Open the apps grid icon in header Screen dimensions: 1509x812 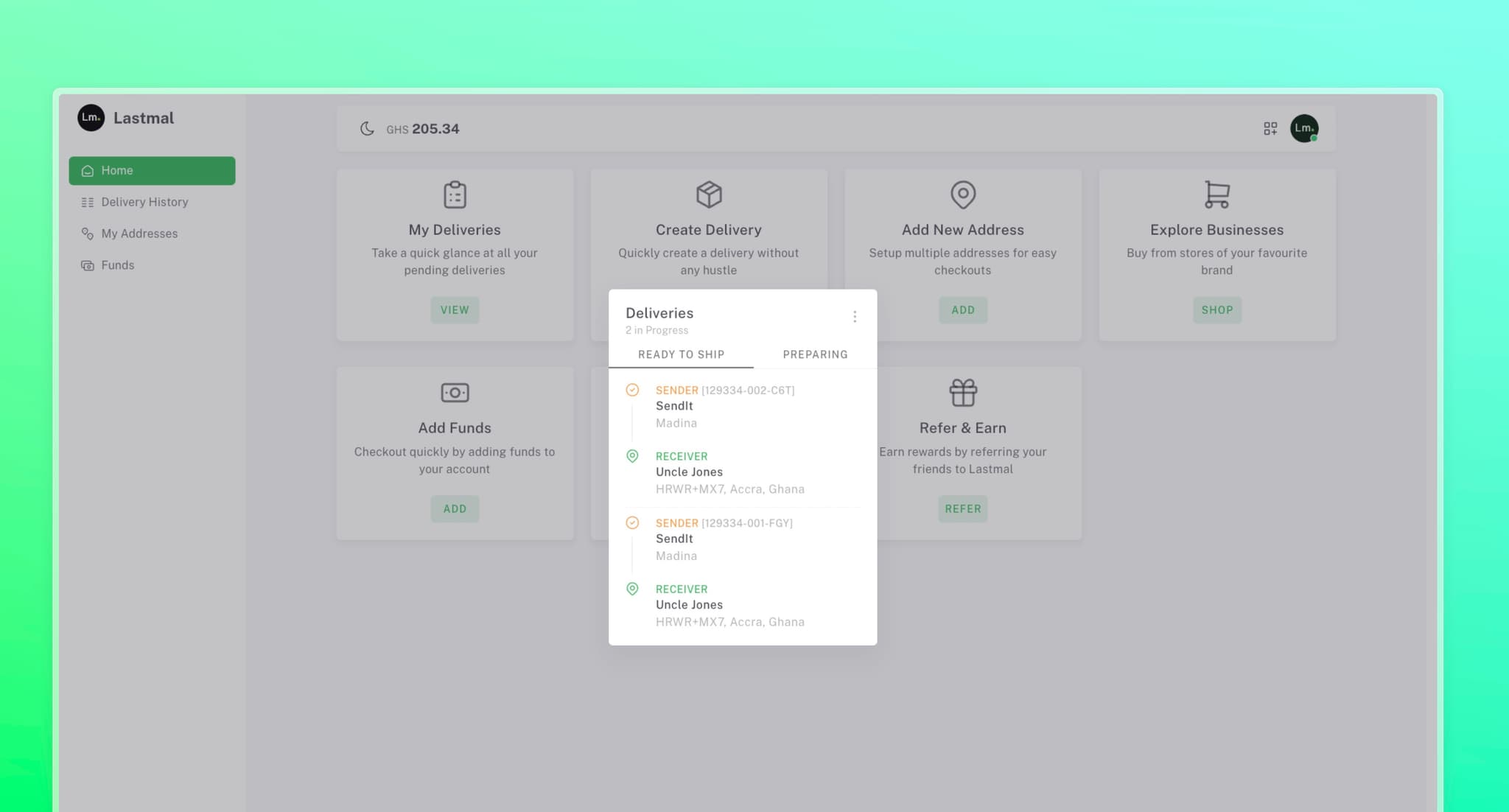pyautogui.click(x=1270, y=129)
